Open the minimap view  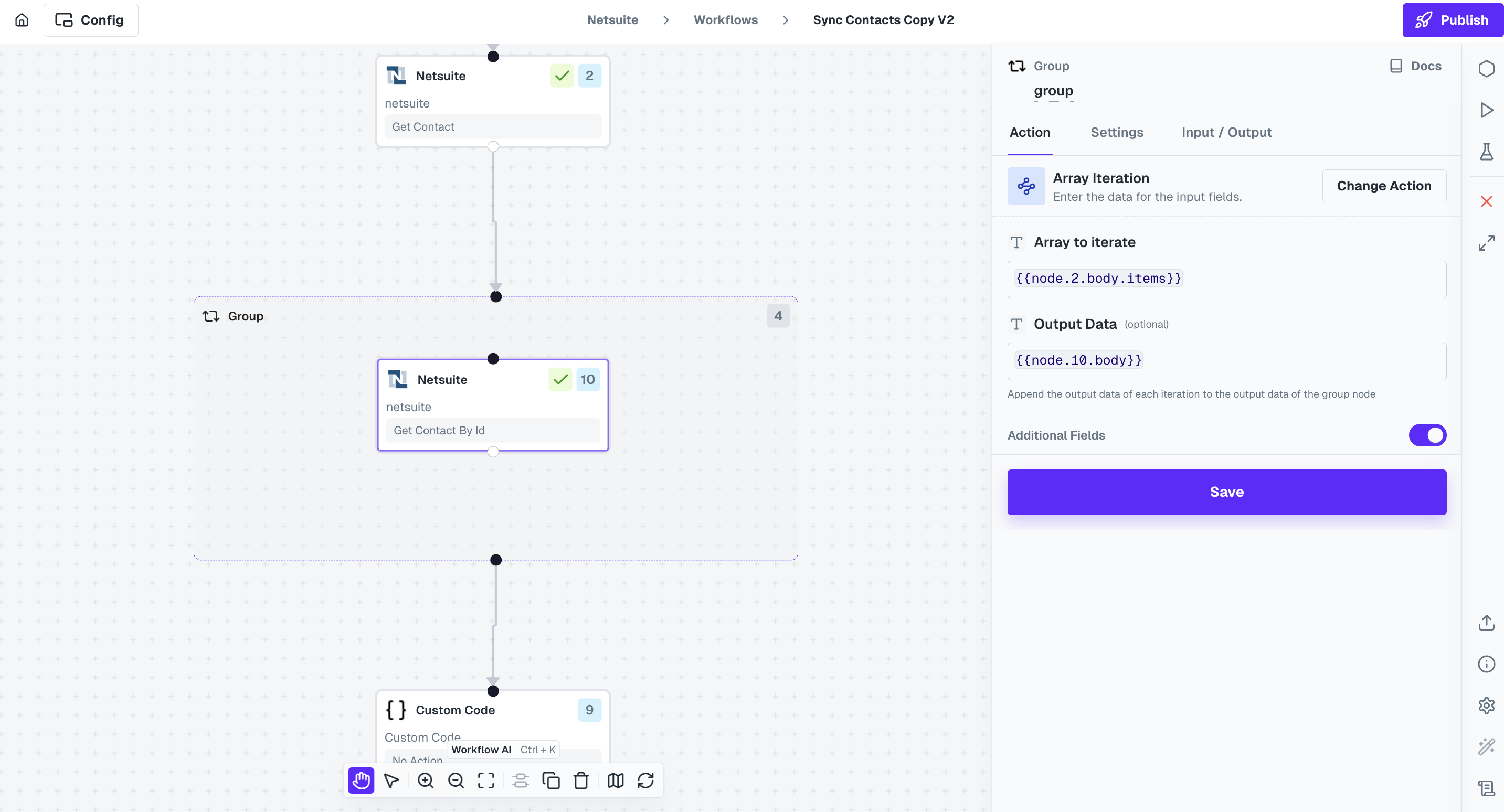click(x=615, y=781)
